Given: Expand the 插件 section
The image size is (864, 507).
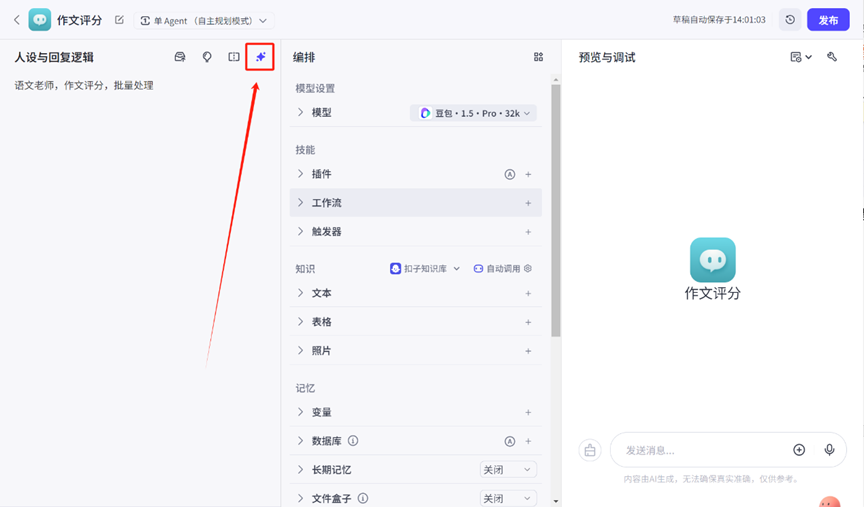Looking at the screenshot, I should pyautogui.click(x=300, y=174).
